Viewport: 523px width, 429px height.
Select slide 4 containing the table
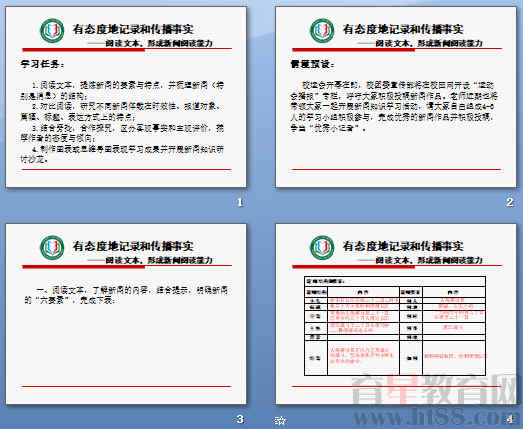tap(396, 314)
